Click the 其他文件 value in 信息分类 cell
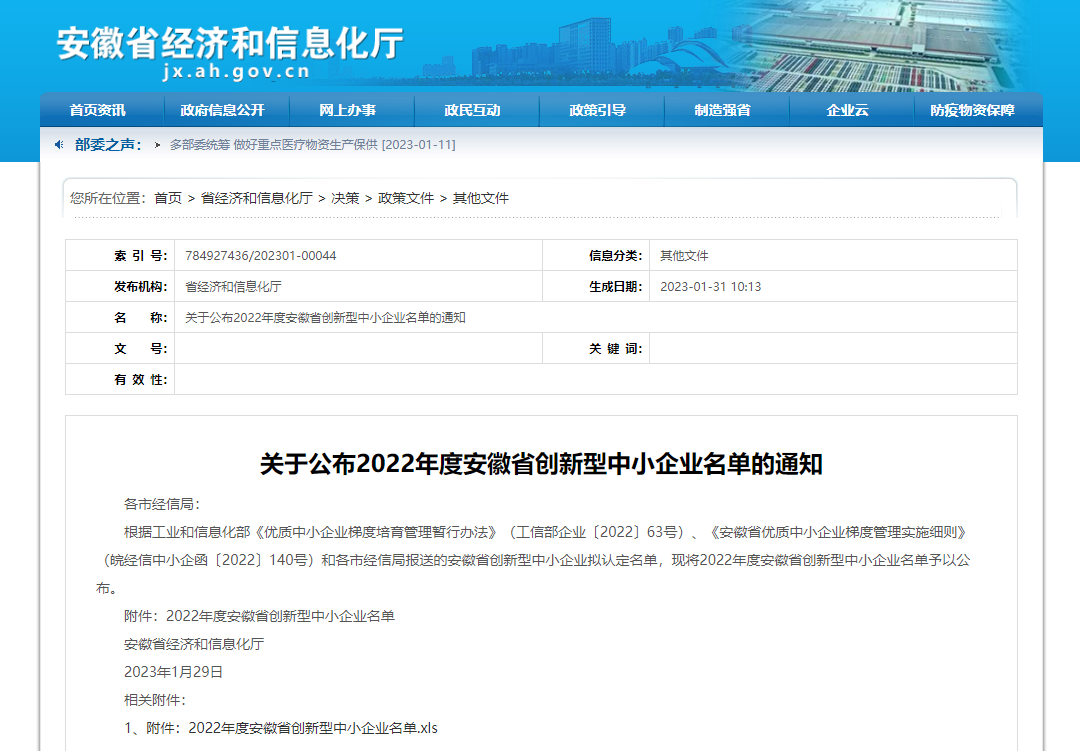Image resolution: width=1080 pixels, height=751 pixels. 684,255
